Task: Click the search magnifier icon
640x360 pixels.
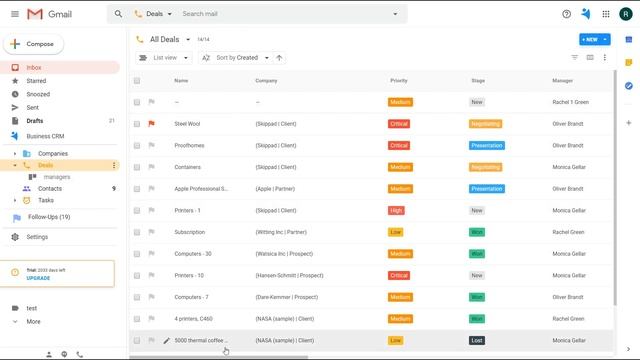Action: [x=118, y=14]
